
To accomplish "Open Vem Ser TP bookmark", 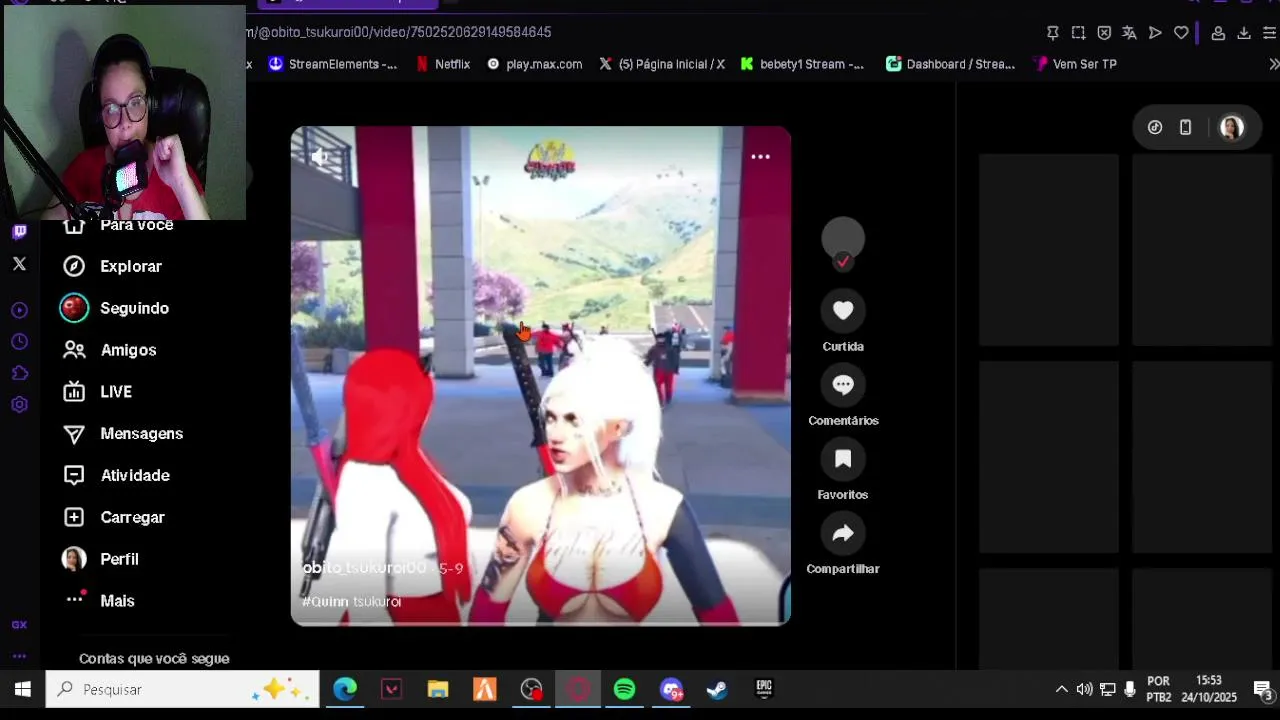I will click(1075, 64).
